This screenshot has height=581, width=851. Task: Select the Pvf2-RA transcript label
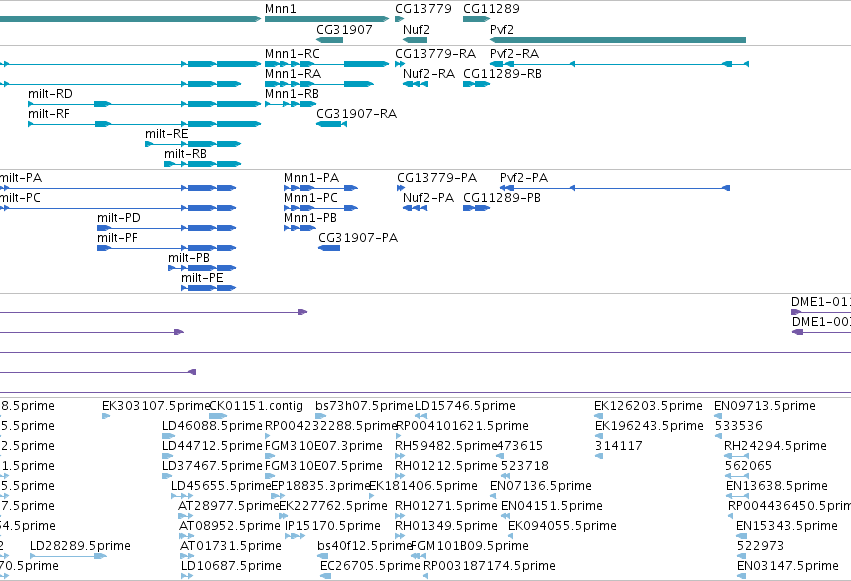pos(514,54)
